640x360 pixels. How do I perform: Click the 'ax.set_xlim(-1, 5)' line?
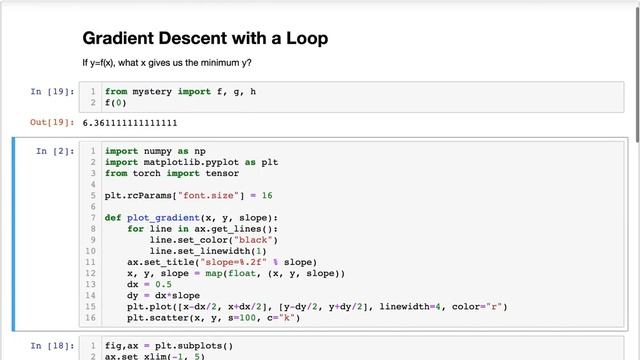click(155, 356)
